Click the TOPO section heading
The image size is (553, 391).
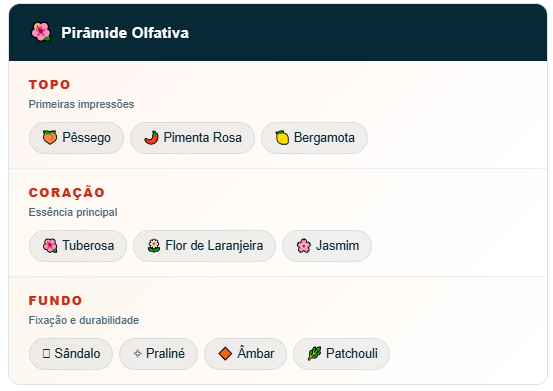click(50, 85)
